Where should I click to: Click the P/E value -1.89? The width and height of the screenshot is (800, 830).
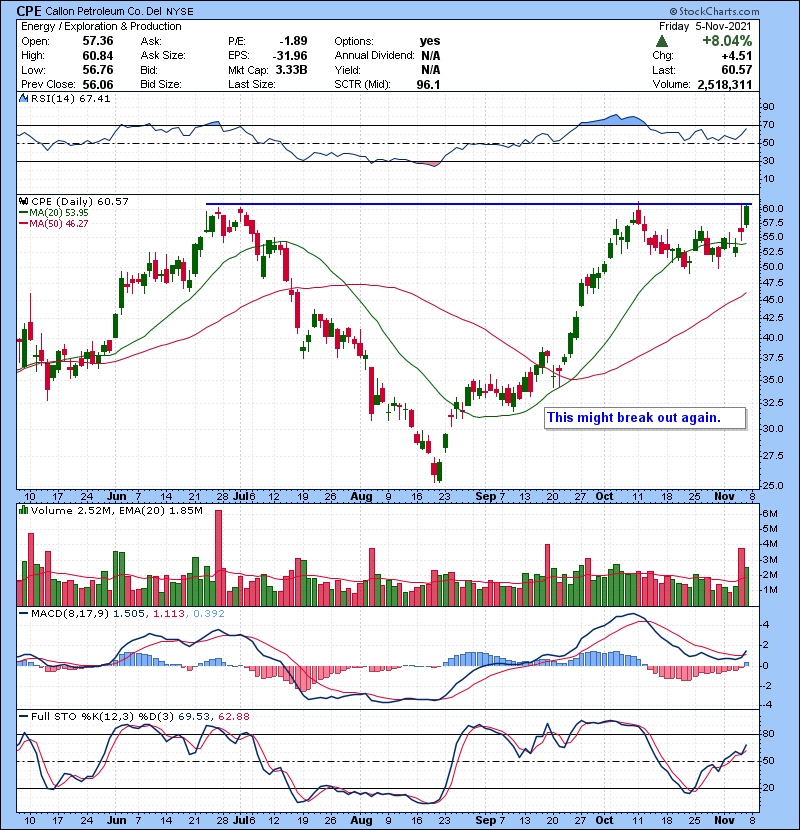pos(293,41)
